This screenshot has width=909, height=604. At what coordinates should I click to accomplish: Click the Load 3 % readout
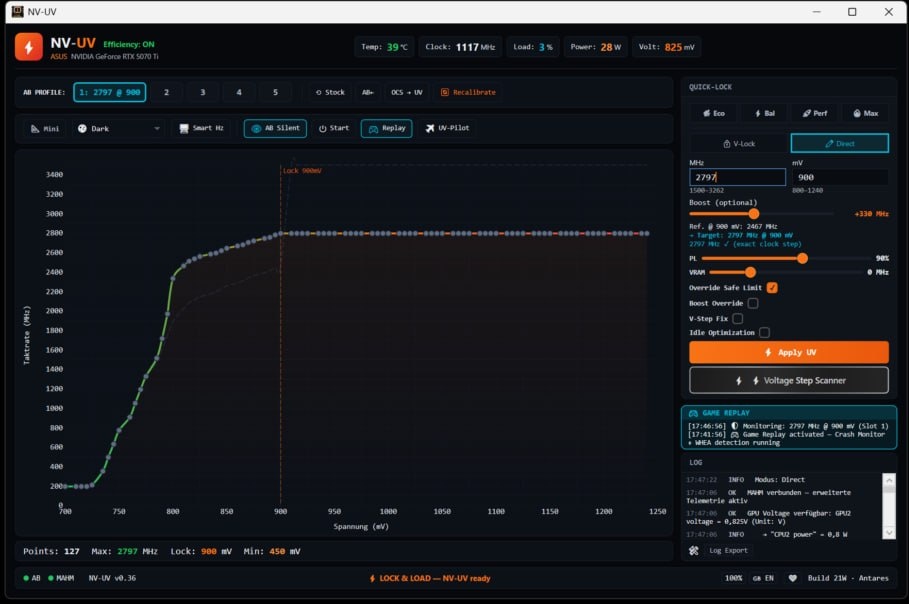533,47
